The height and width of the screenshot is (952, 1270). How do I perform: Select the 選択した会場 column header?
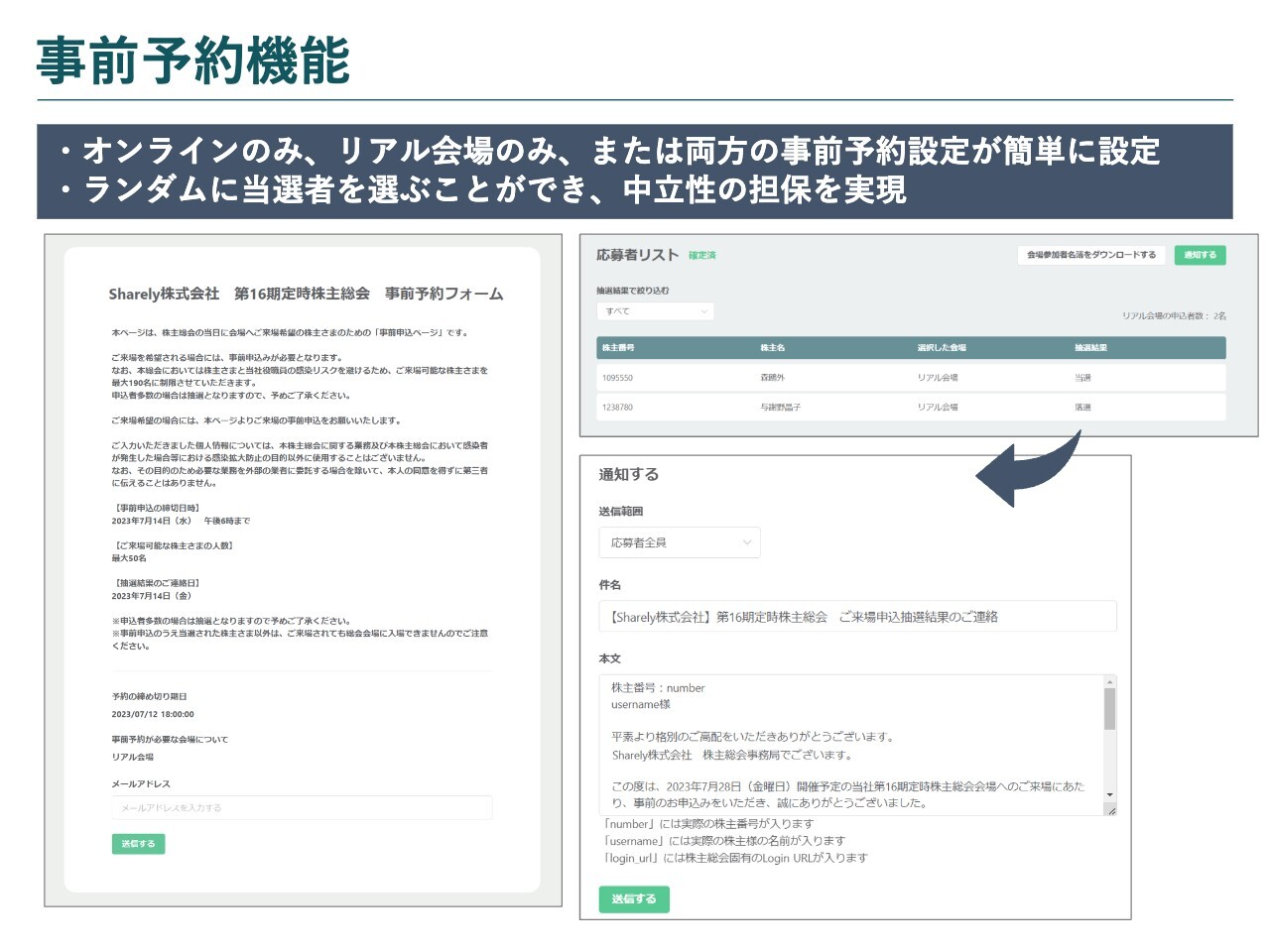click(942, 348)
